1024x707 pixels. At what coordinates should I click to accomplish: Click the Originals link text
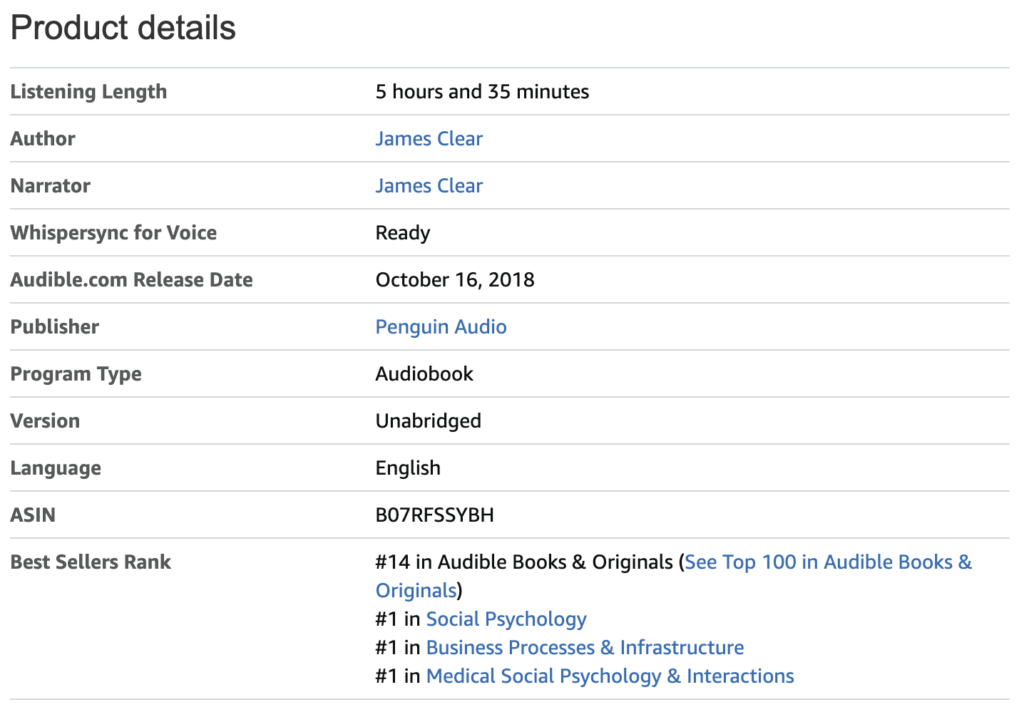(x=416, y=590)
